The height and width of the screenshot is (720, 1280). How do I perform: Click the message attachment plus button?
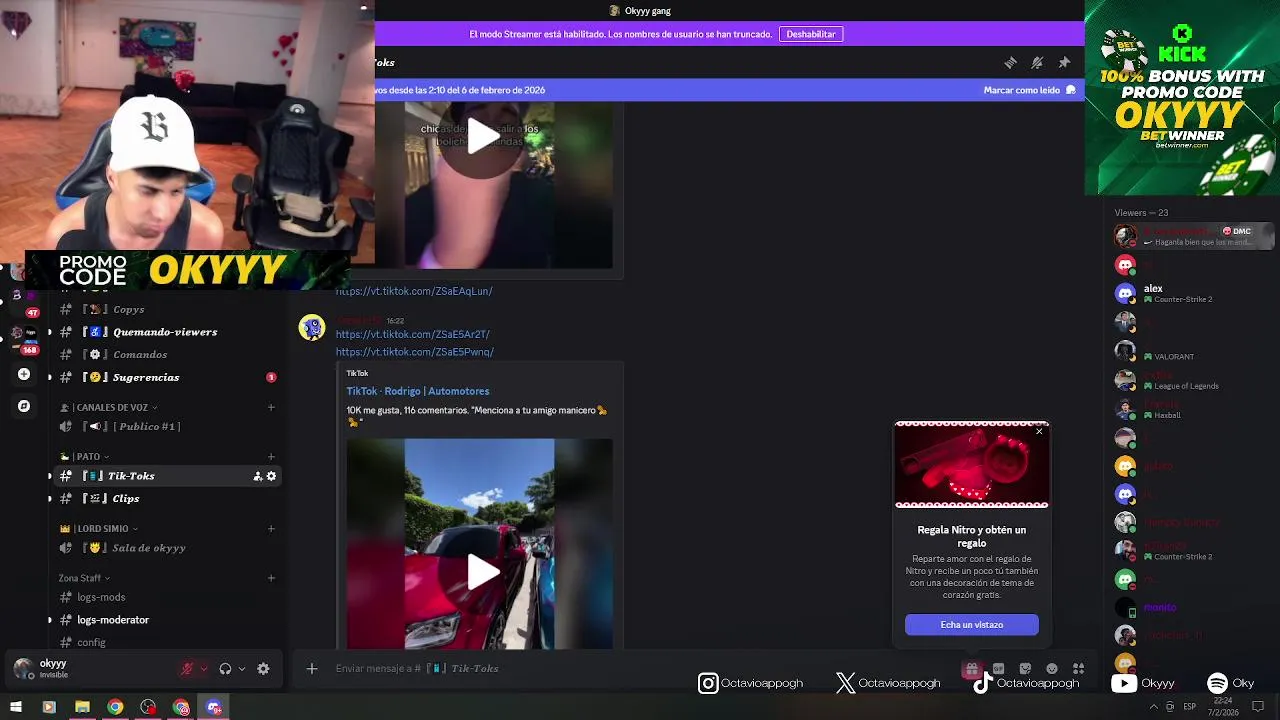(x=312, y=669)
